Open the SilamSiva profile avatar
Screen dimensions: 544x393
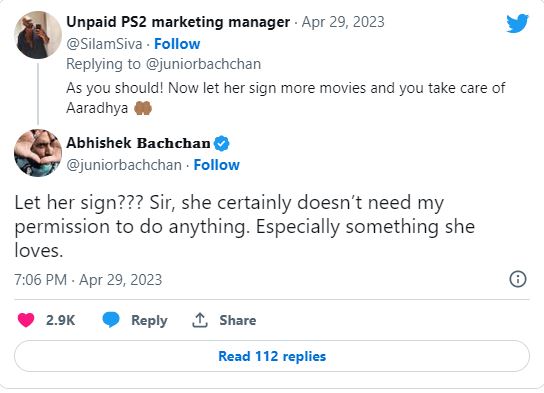[38, 35]
